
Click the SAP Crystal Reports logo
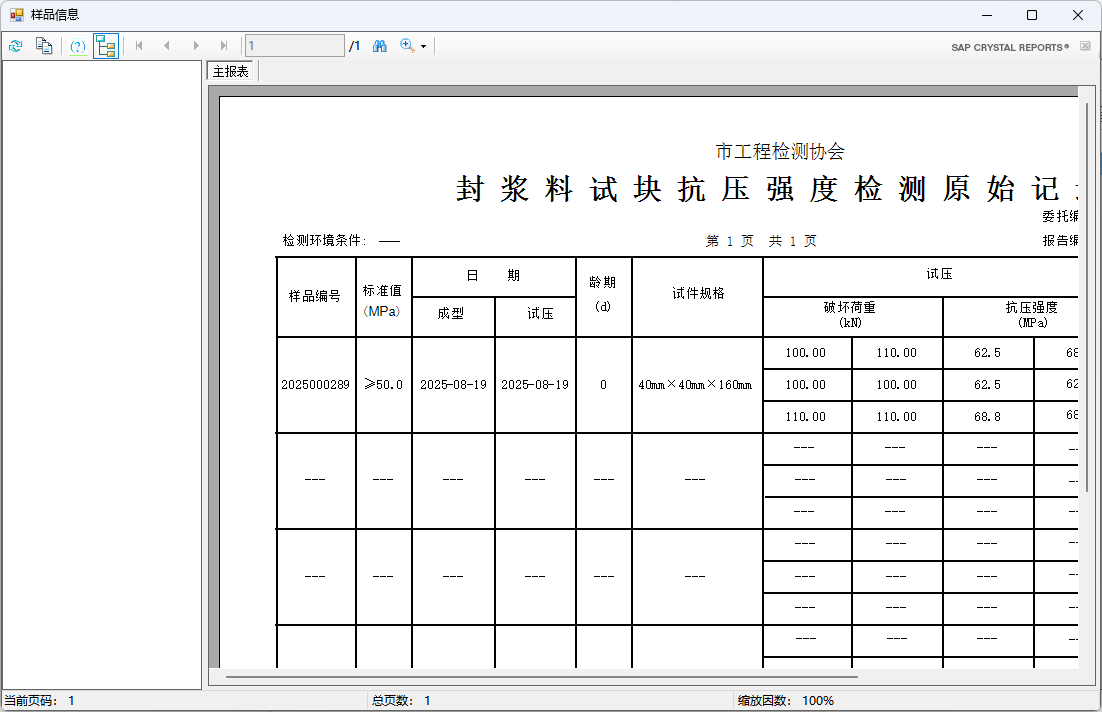pos(1009,47)
